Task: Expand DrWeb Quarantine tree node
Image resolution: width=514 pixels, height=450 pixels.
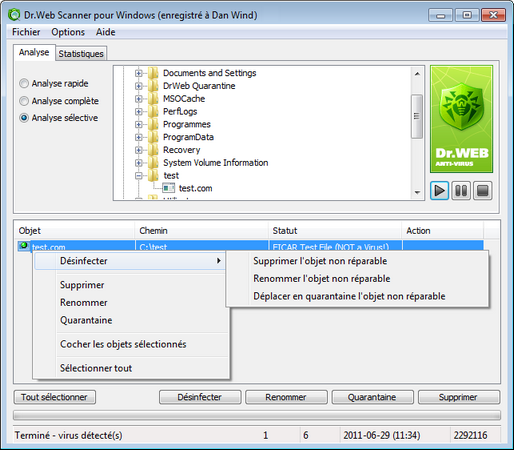Action: click(x=139, y=86)
